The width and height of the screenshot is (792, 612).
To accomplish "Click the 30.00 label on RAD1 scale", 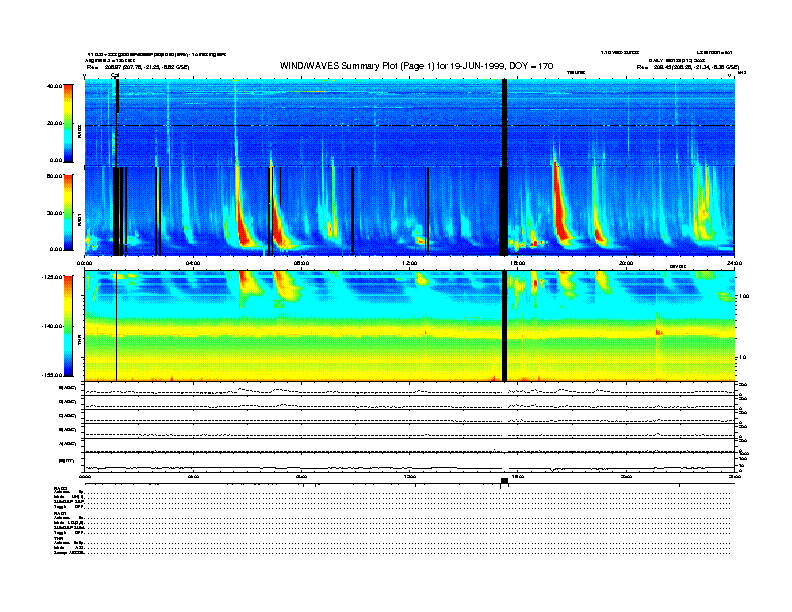I will pyautogui.click(x=54, y=213).
